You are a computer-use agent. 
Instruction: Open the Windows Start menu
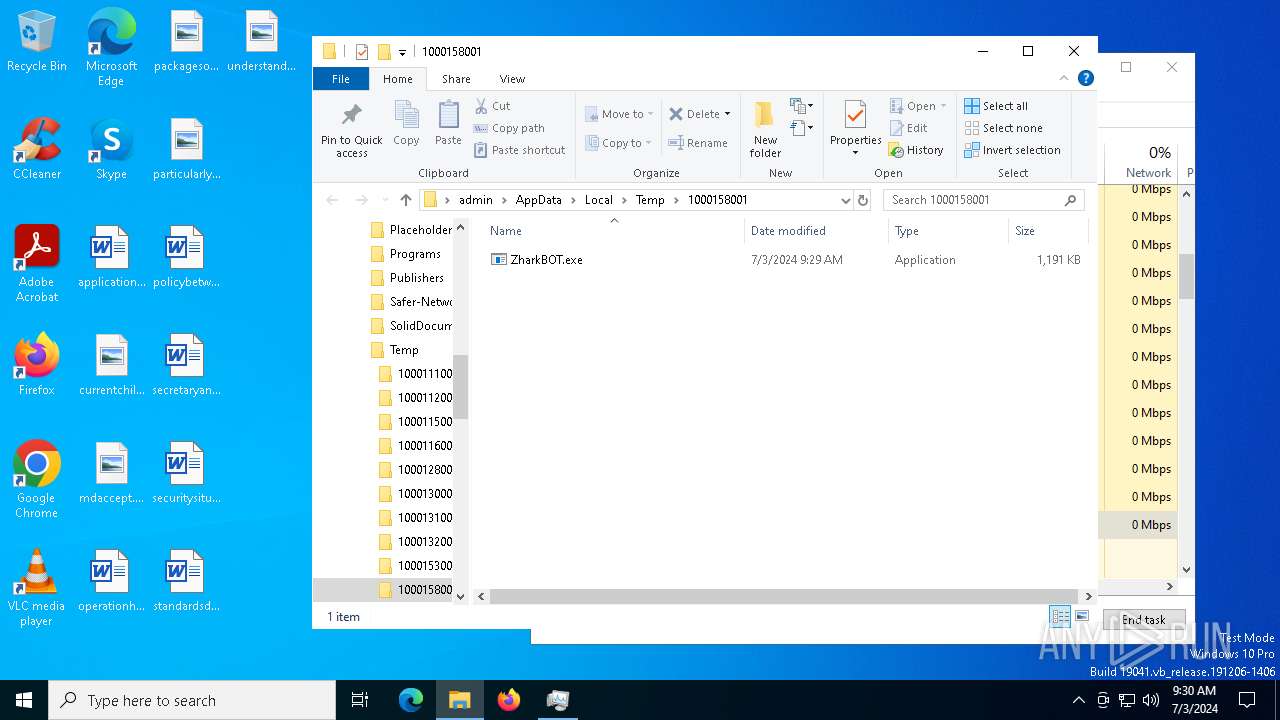click(24, 700)
